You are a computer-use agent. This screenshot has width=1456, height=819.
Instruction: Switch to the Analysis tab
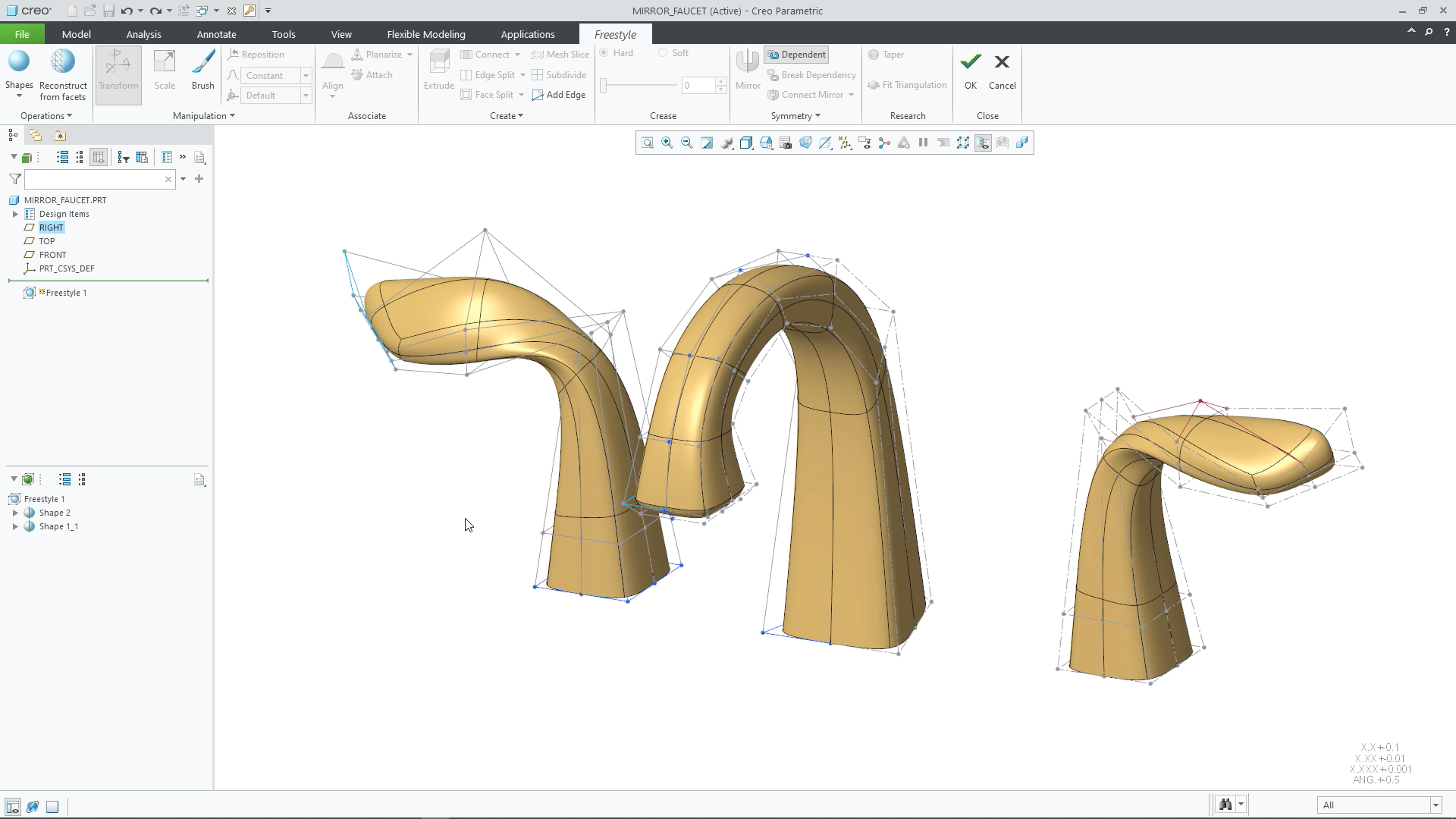143,34
